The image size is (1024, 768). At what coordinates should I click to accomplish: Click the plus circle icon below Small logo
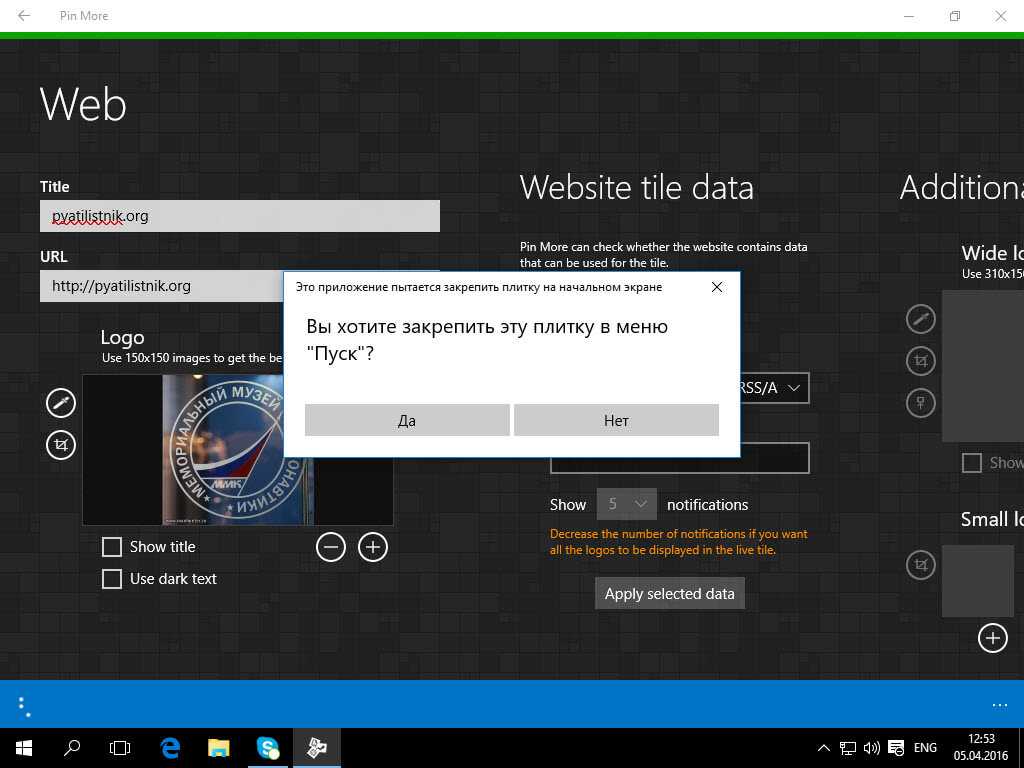[x=992, y=638]
